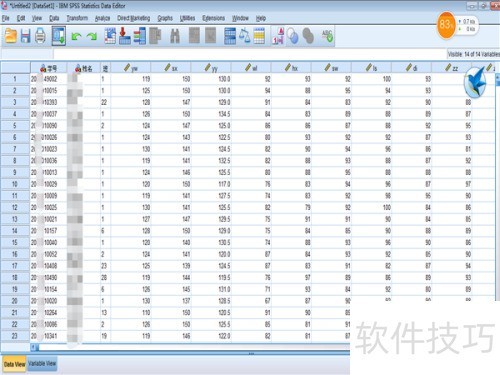Screen dimensions: 500x375
Task: Select the ls column header
Action: [x=371, y=68]
